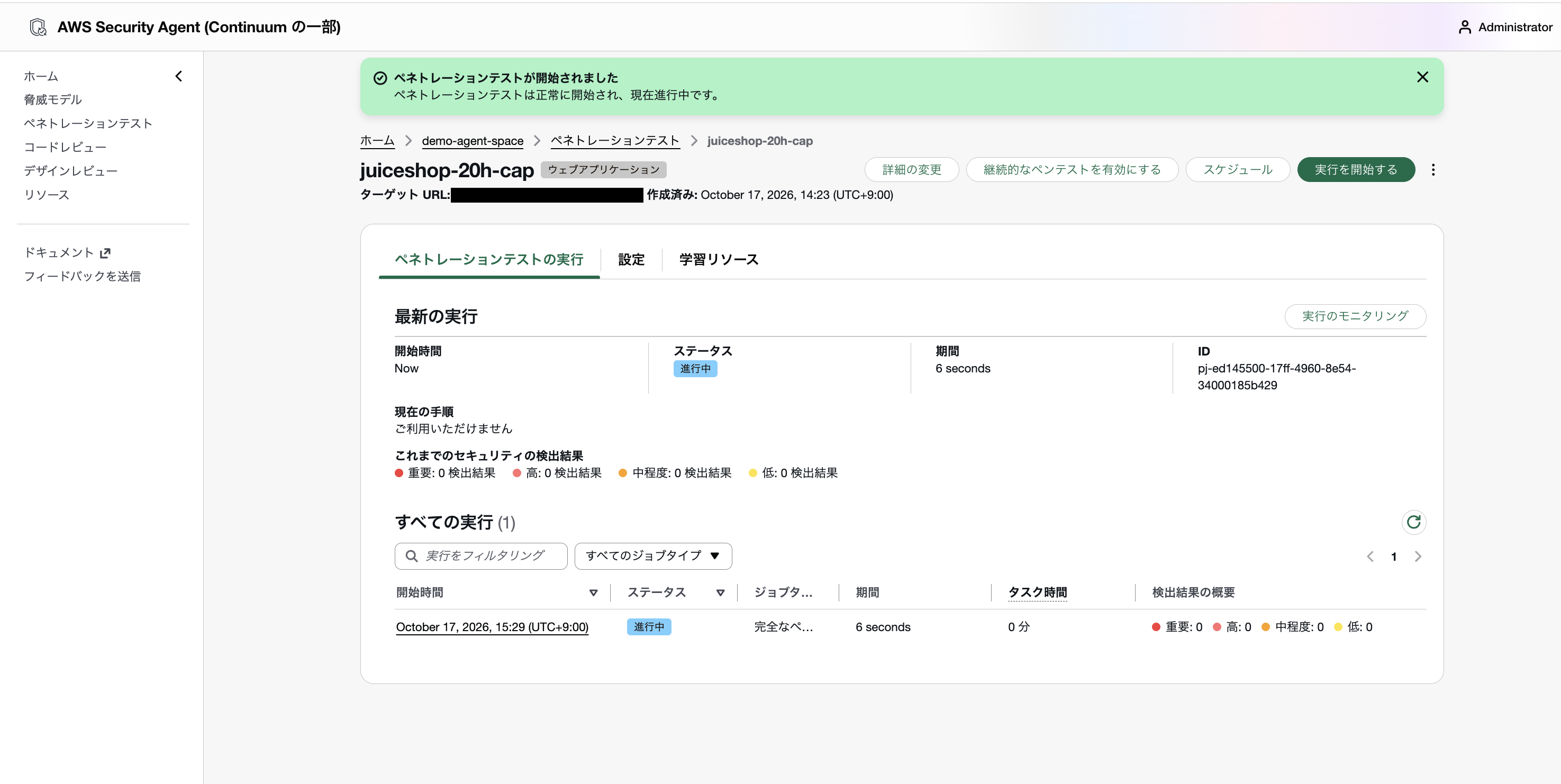Collapse the left navigation sidebar chevron
The image size is (1561, 784).
click(179, 76)
